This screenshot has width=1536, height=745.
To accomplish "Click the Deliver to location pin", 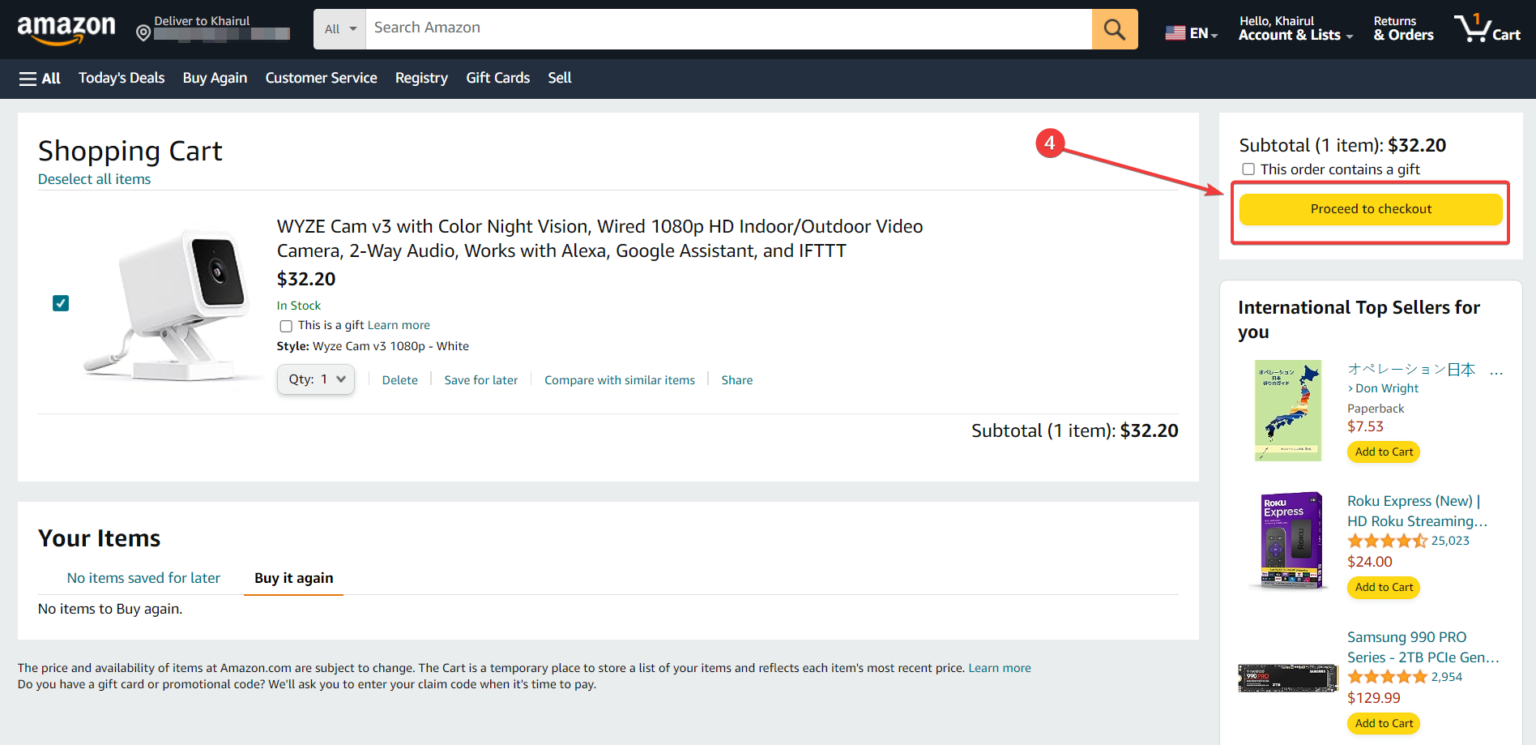I will [x=143, y=33].
